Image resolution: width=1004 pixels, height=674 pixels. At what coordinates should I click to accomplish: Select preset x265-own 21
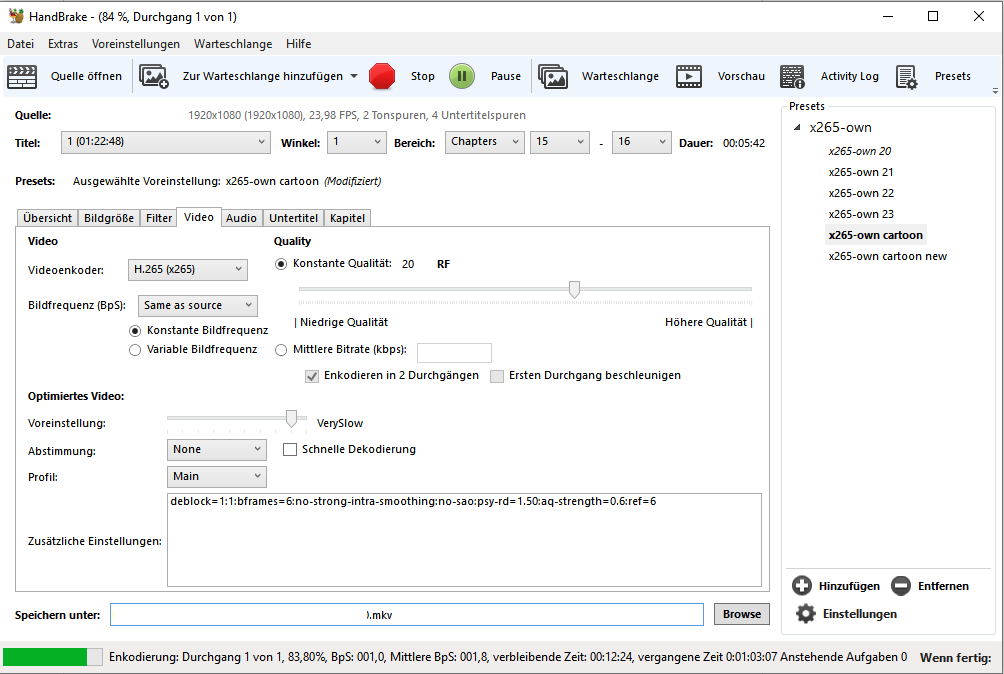point(861,172)
